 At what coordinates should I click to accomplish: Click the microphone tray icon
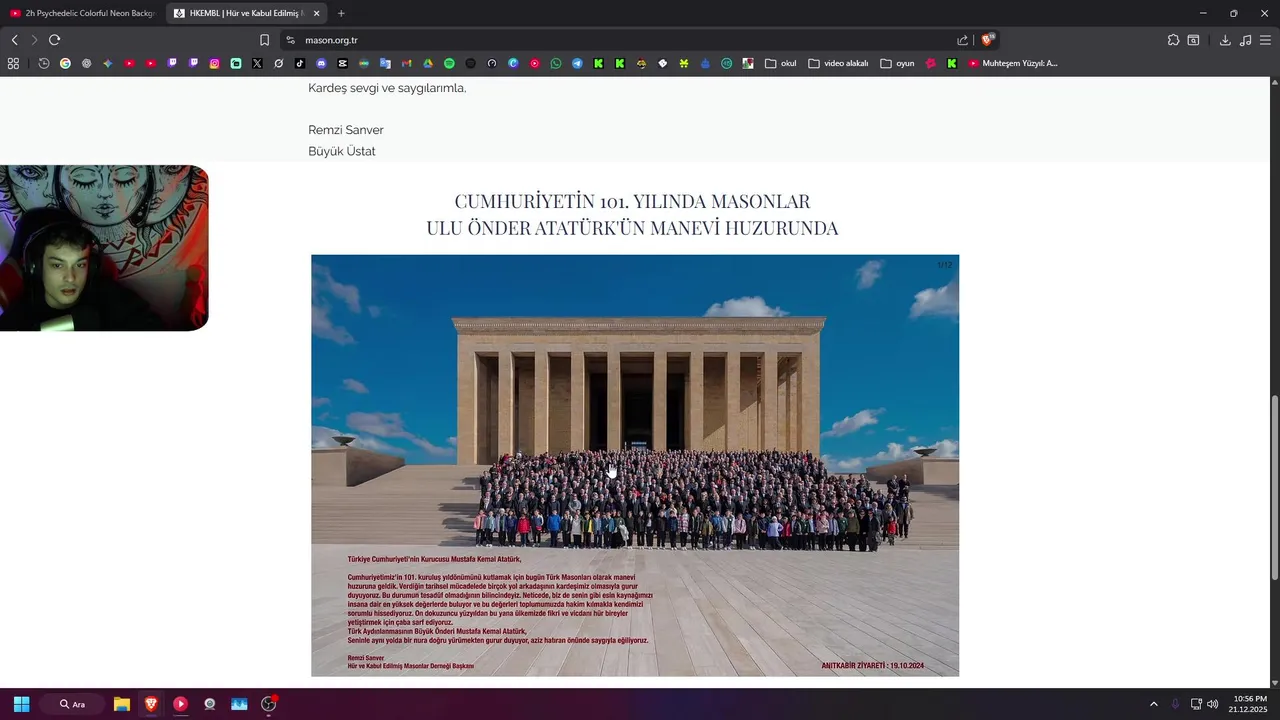pos(1175,704)
